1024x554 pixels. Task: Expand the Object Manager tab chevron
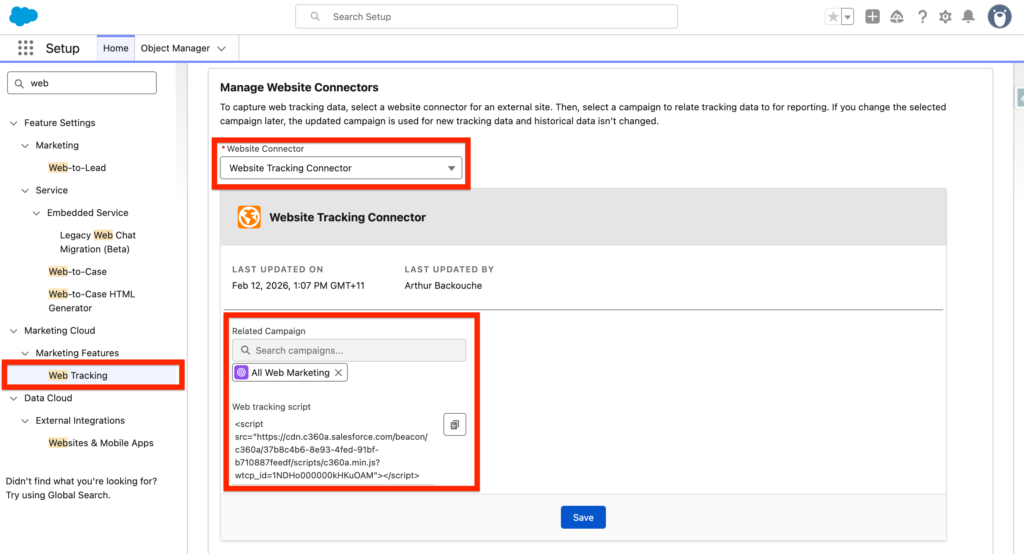tap(221, 48)
